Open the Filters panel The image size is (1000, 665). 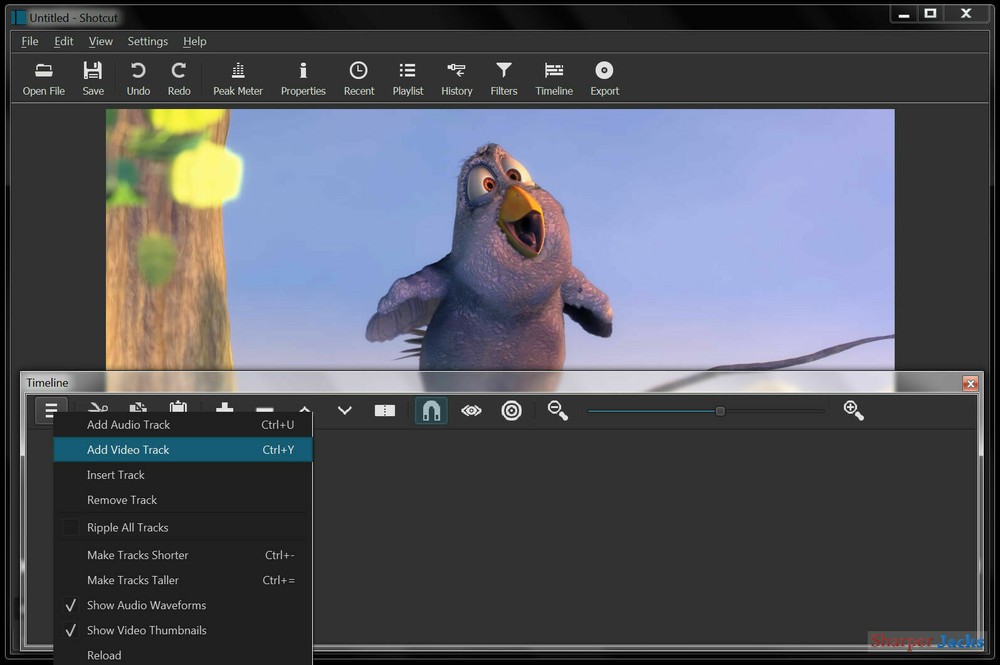point(504,77)
